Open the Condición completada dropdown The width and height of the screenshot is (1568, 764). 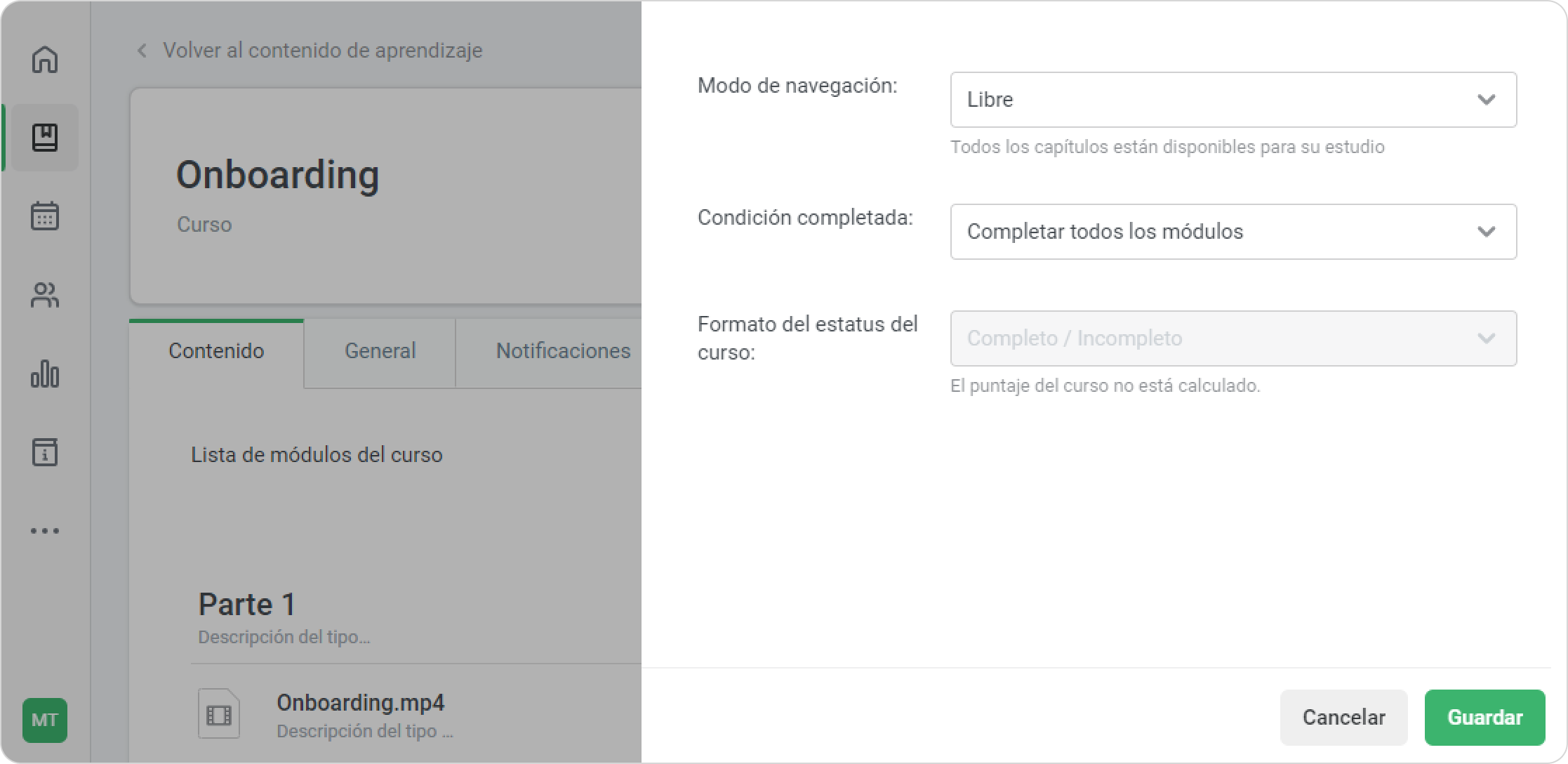1233,232
